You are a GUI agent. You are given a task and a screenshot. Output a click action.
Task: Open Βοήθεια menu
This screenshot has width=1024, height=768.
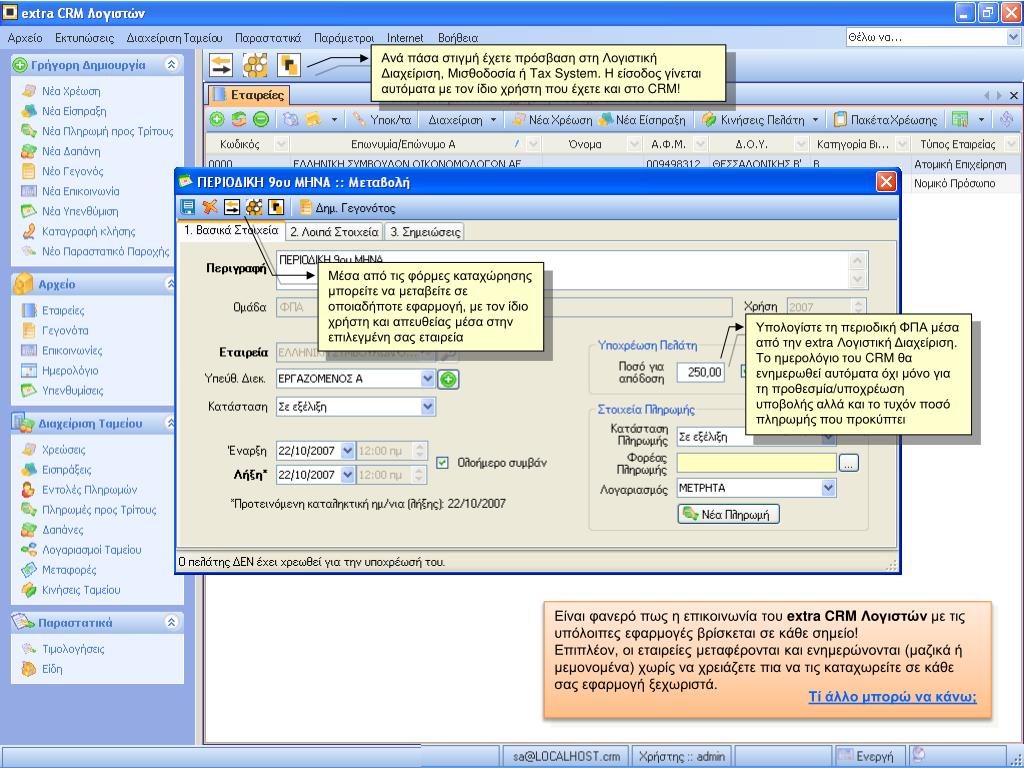coord(458,38)
